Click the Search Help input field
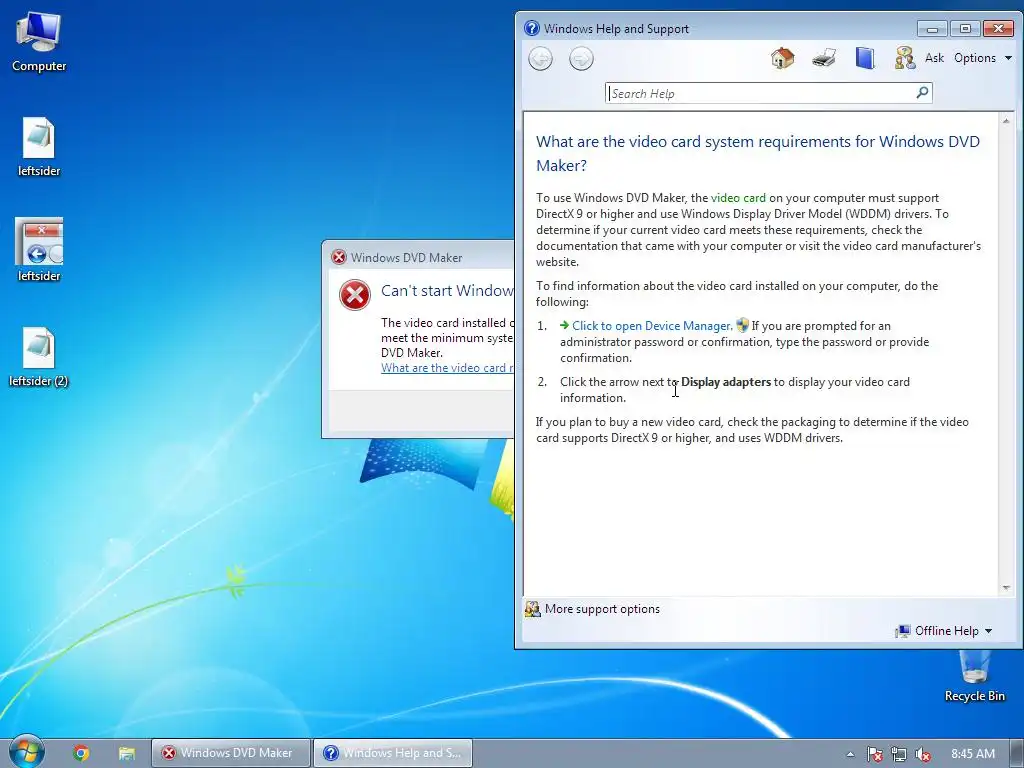This screenshot has width=1024, height=768. [760, 93]
